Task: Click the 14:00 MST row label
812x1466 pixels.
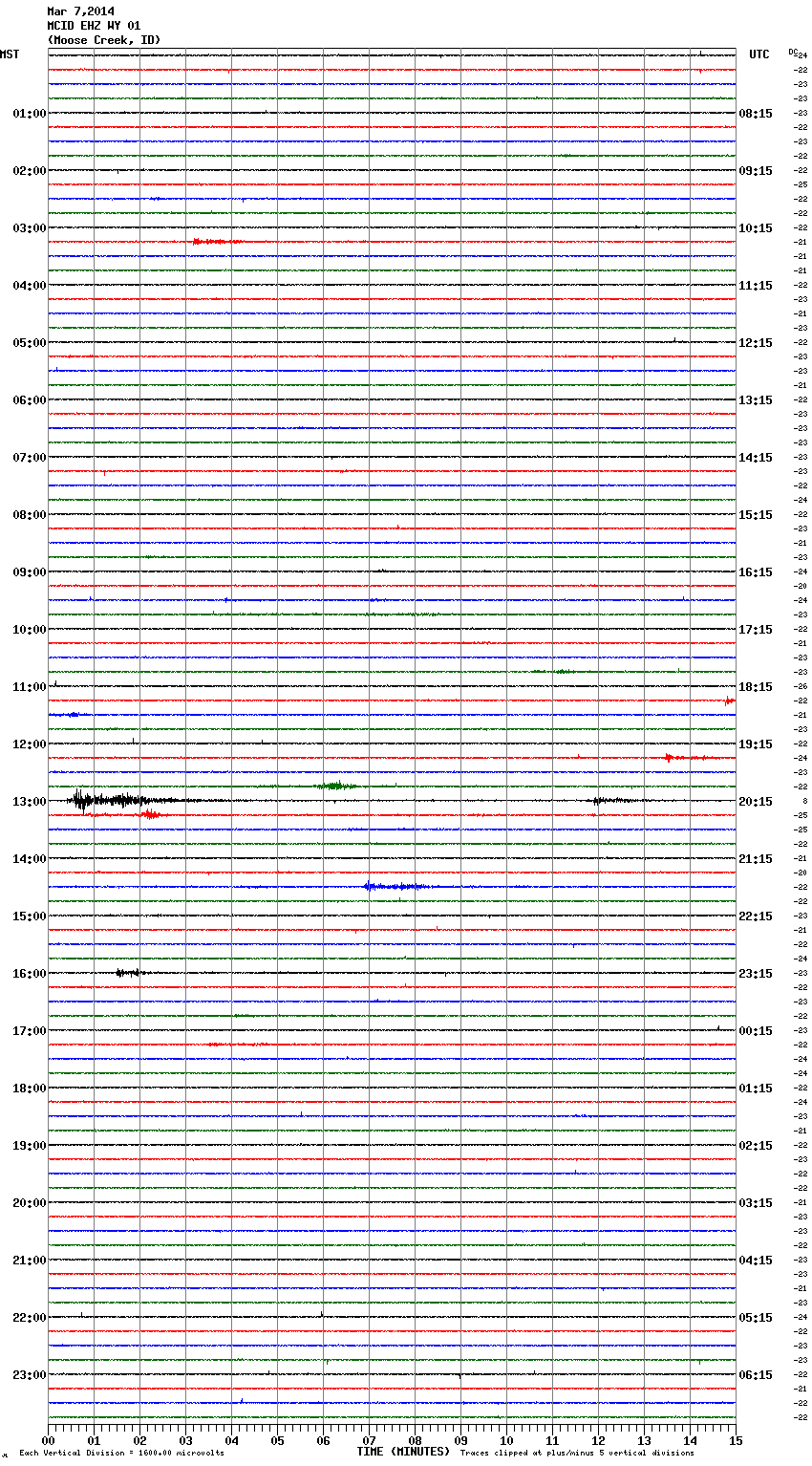Action: (30, 859)
